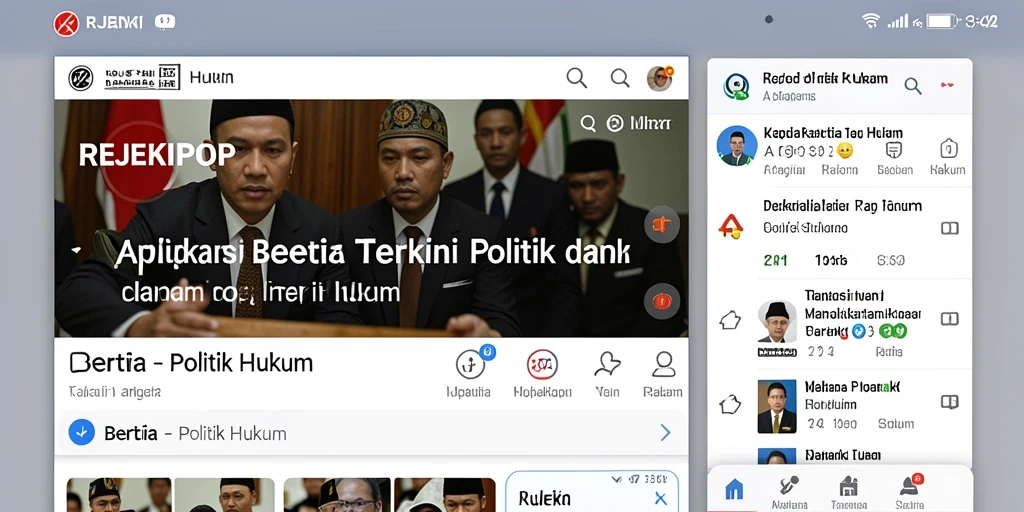Switch to the home tab in the bottom bar
The height and width of the screenshot is (512, 1024).
(x=735, y=488)
